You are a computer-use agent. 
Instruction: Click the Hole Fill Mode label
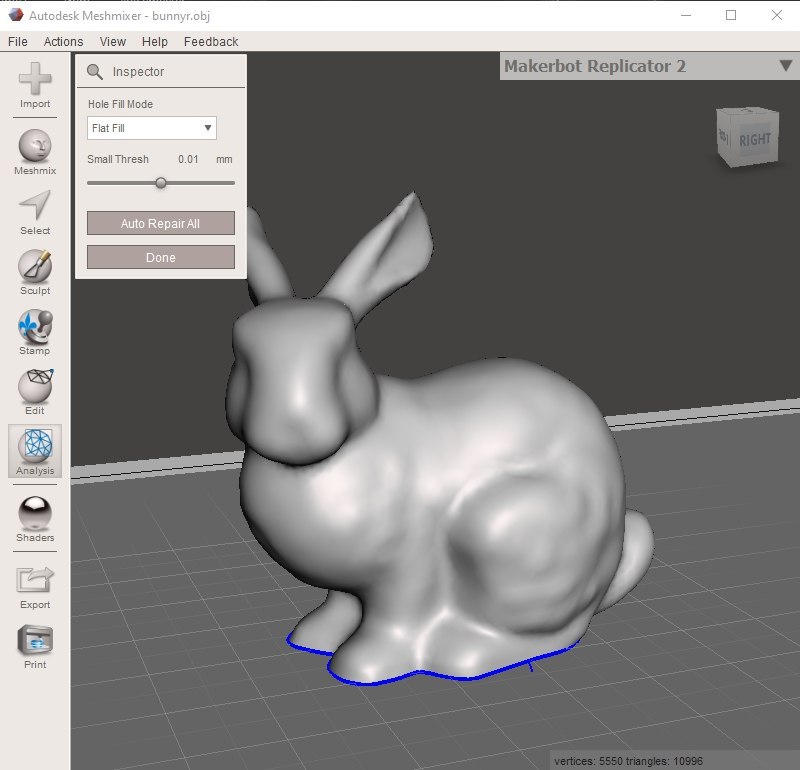coord(120,104)
